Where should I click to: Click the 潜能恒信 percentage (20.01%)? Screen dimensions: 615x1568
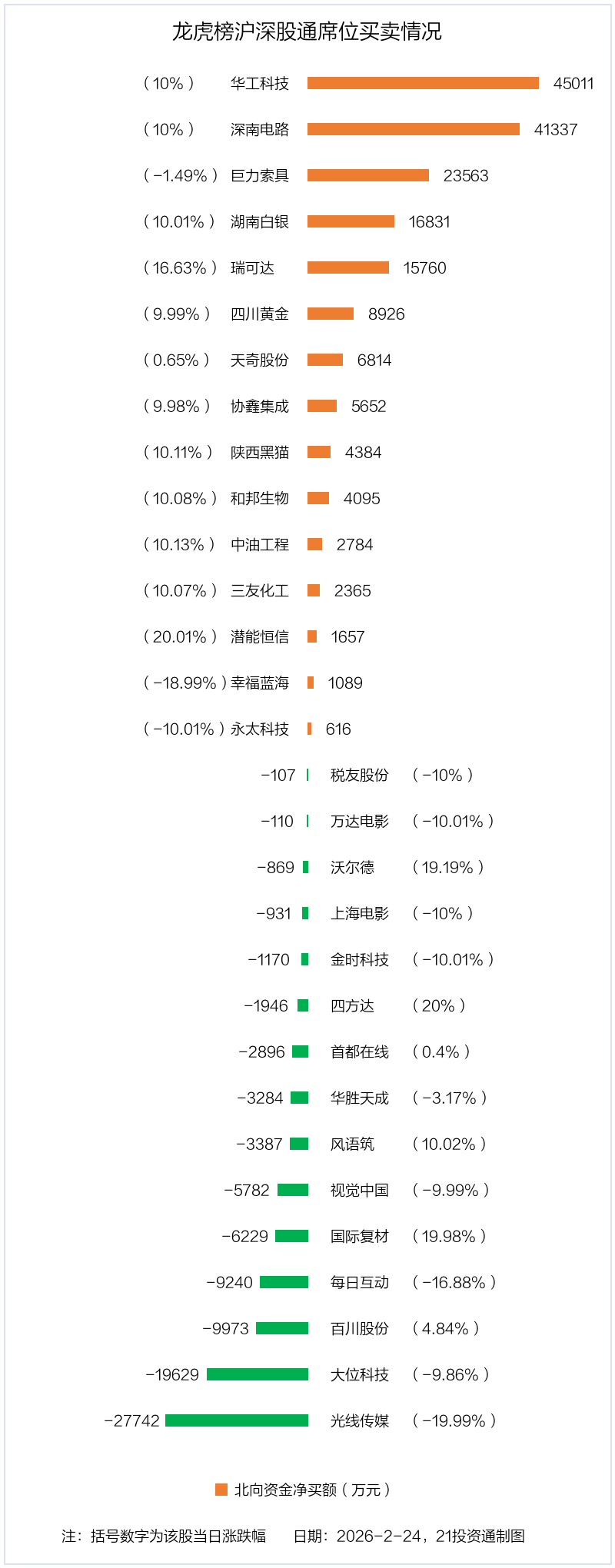tap(181, 636)
